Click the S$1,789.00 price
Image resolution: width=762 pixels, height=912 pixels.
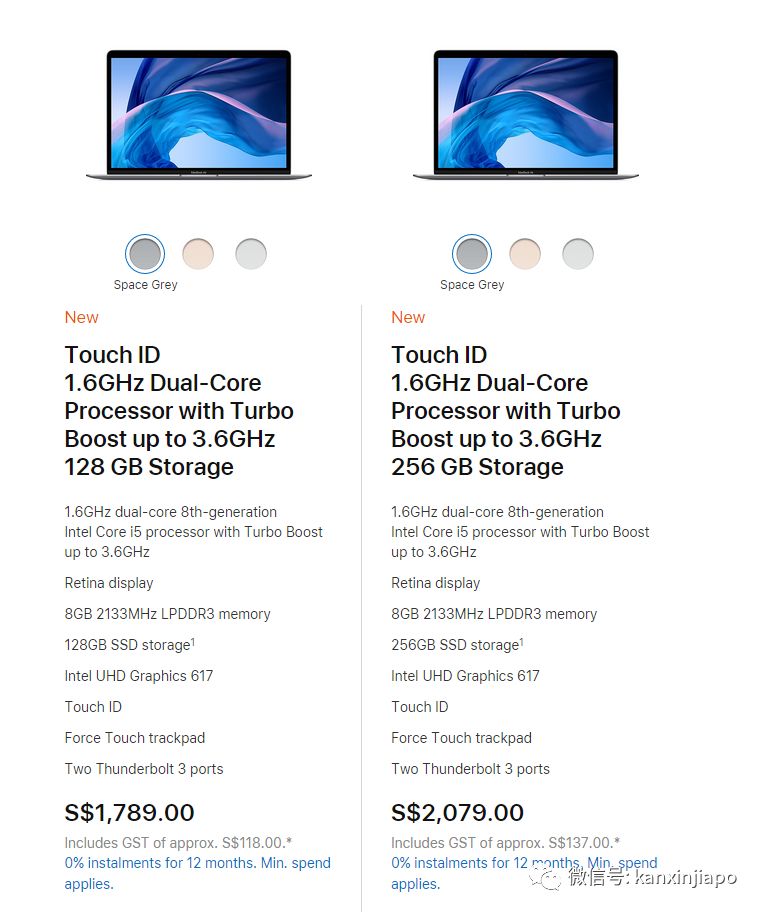coord(130,812)
